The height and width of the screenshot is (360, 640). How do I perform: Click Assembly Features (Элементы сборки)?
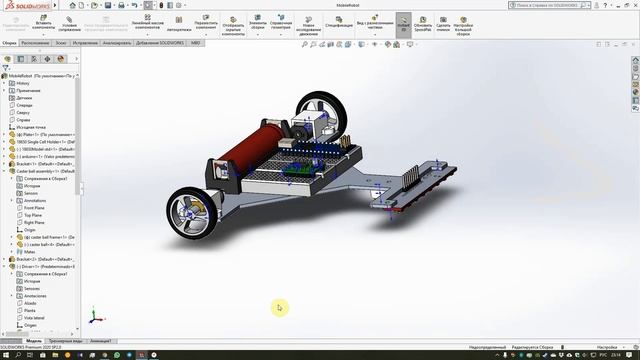[x=258, y=22]
